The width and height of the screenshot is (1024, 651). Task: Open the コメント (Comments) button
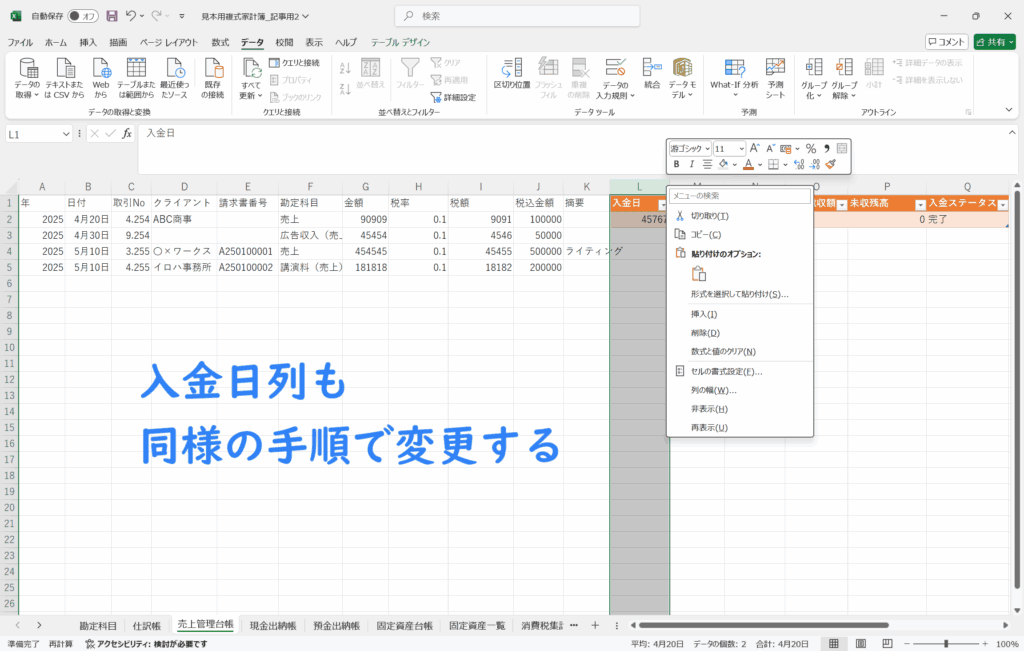[x=946, y=42]
